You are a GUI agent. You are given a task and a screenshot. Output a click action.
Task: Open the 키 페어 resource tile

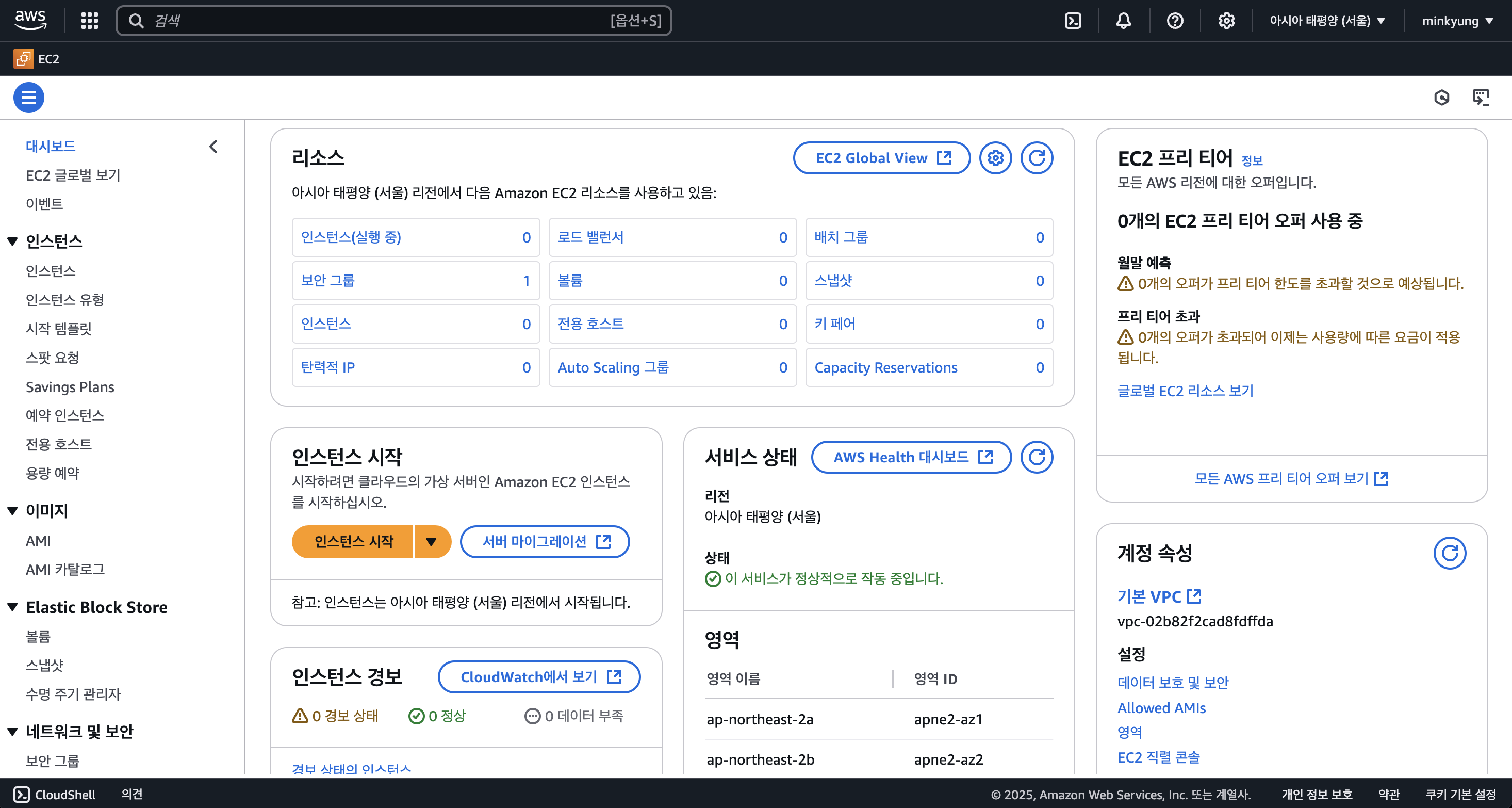(x=929, y=324)
